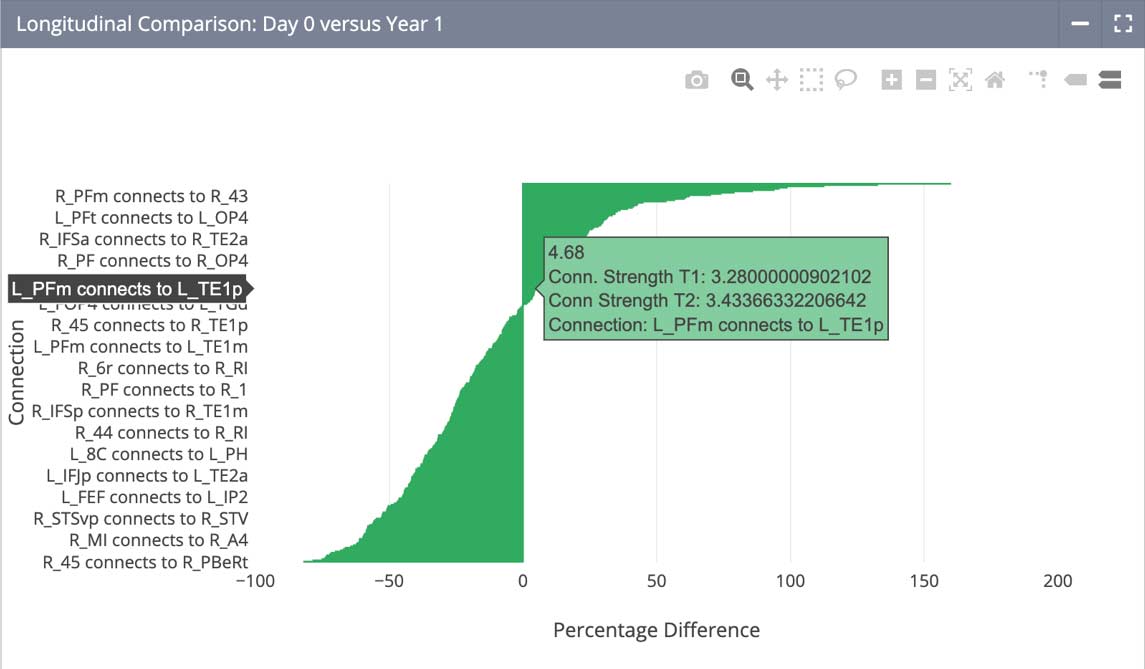Expand the panel to fullscreen
Screen dimensions: 1145x669
point(1122,23)
